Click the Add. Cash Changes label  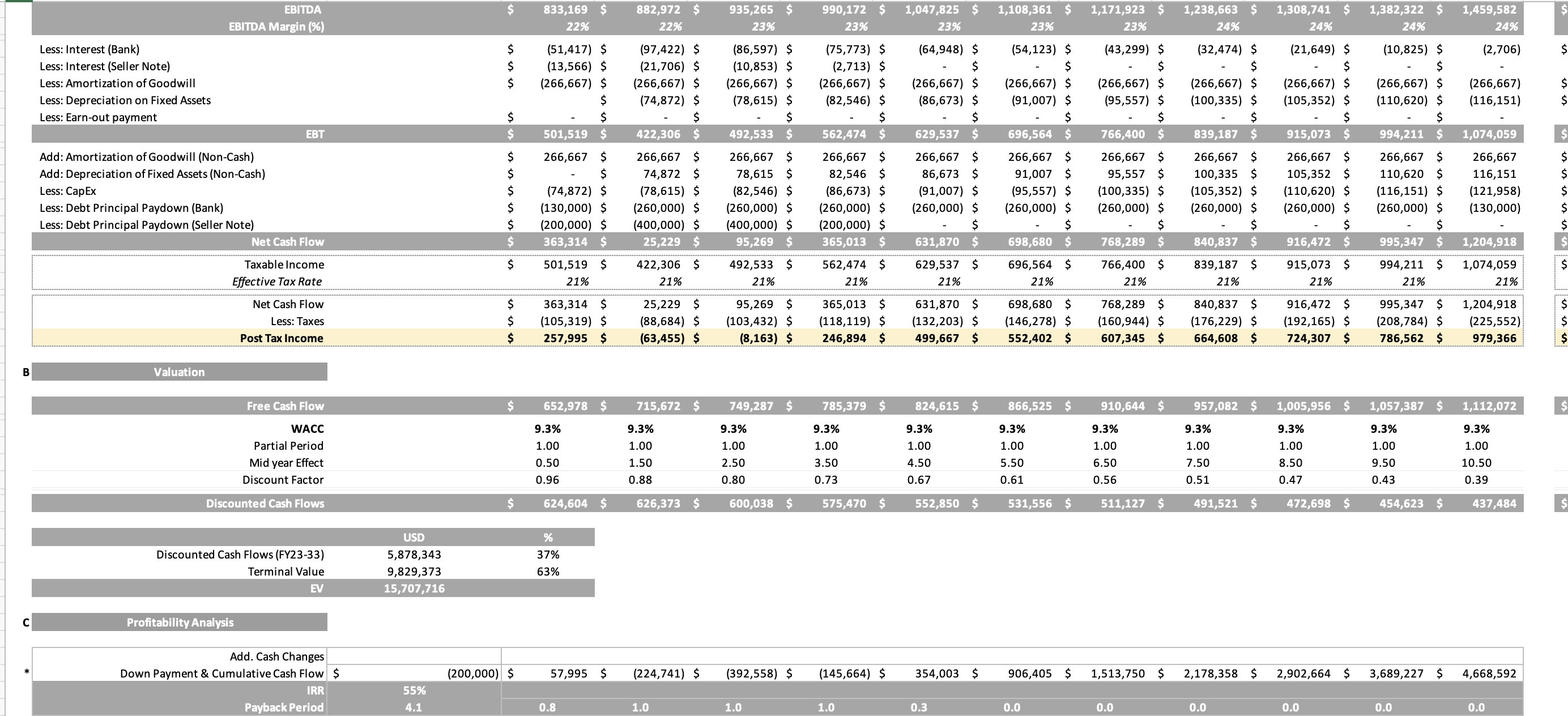tap(276, 657)
